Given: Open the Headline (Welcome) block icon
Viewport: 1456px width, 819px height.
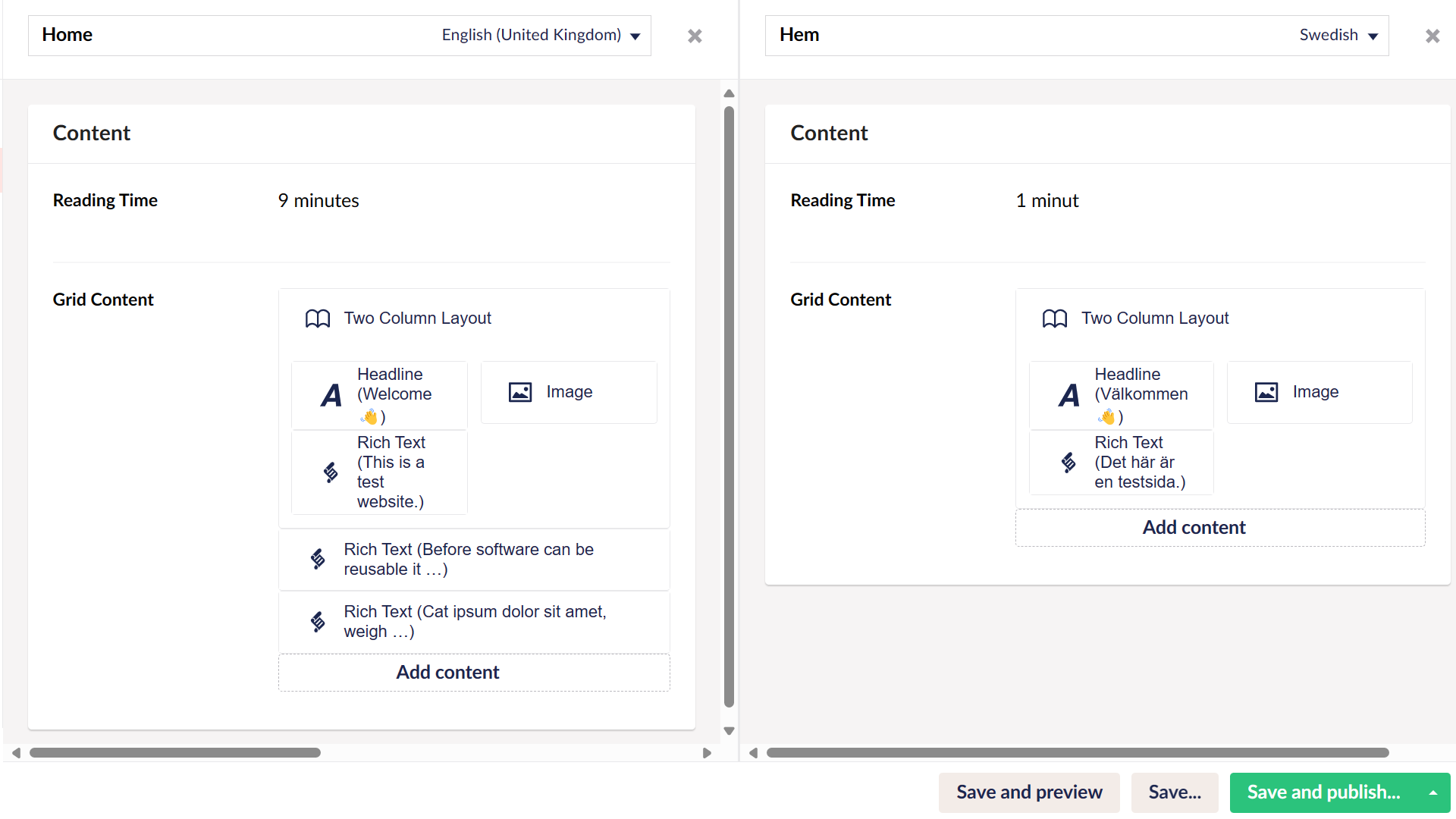Looking at the screenshot, I should (331, 395).
